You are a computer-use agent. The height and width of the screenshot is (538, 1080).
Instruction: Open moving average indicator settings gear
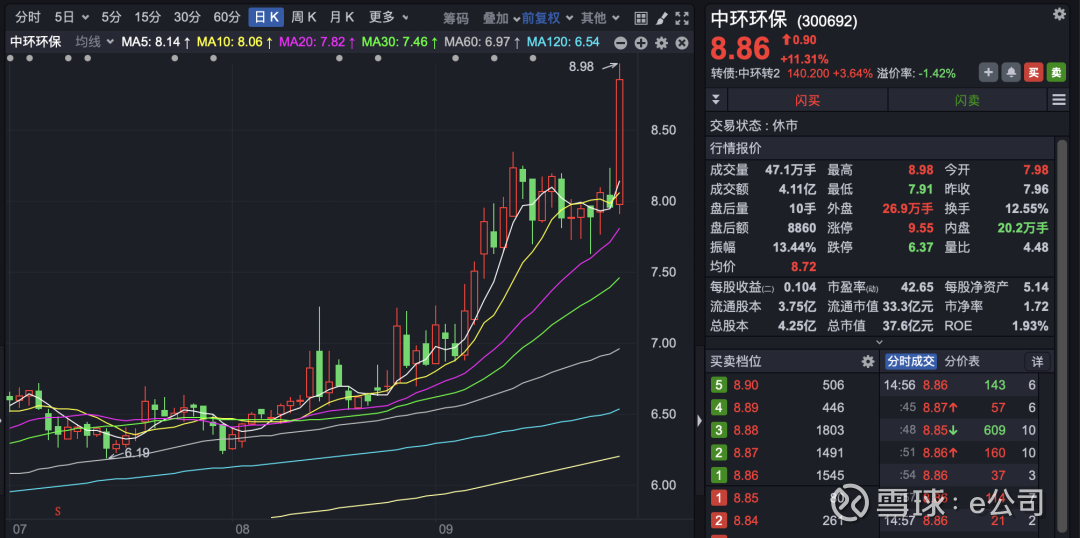pyautogui.click(x=661, y=43)
